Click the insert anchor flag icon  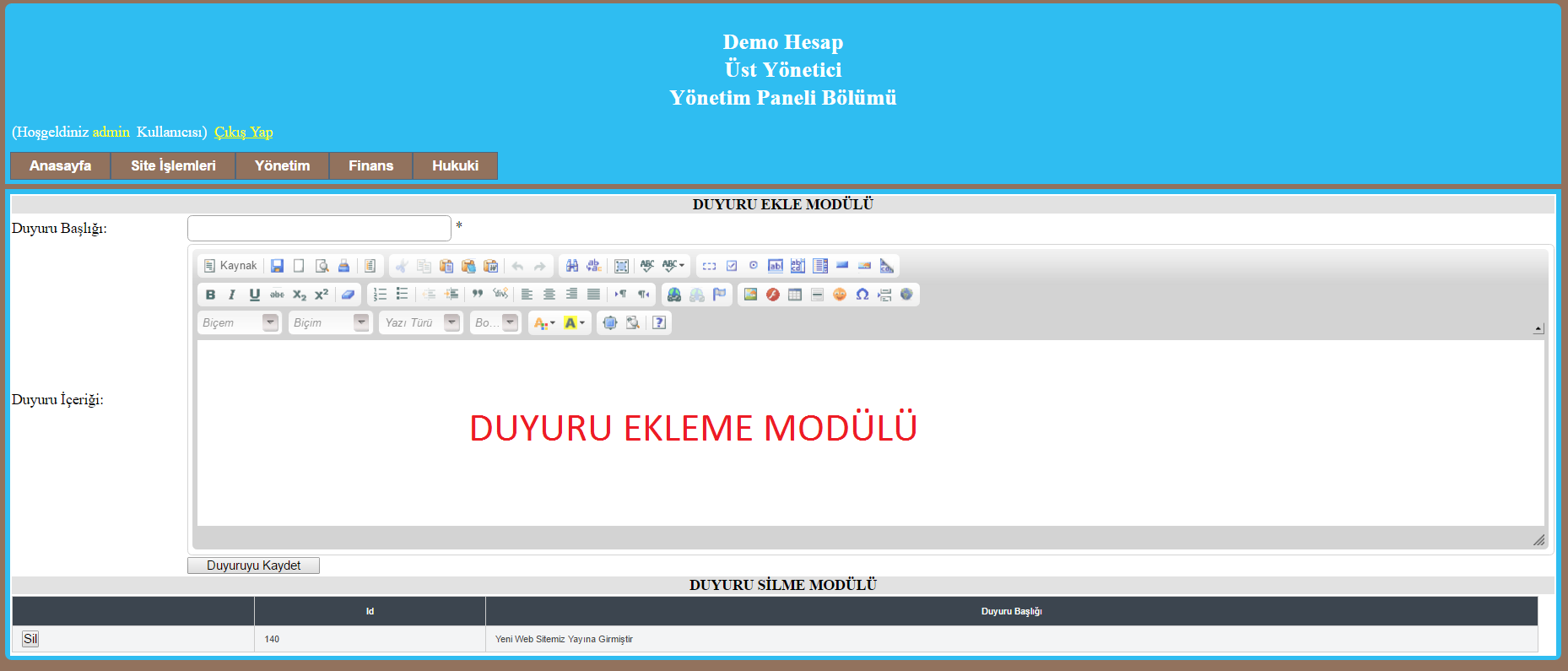pos(719,295)
